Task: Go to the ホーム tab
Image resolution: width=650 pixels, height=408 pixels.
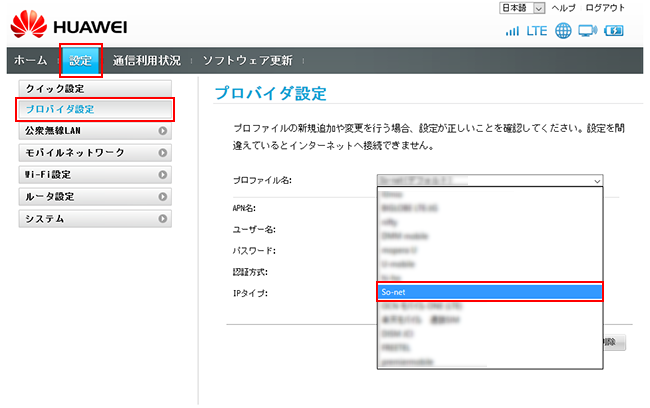Action: tap(30, 61)
